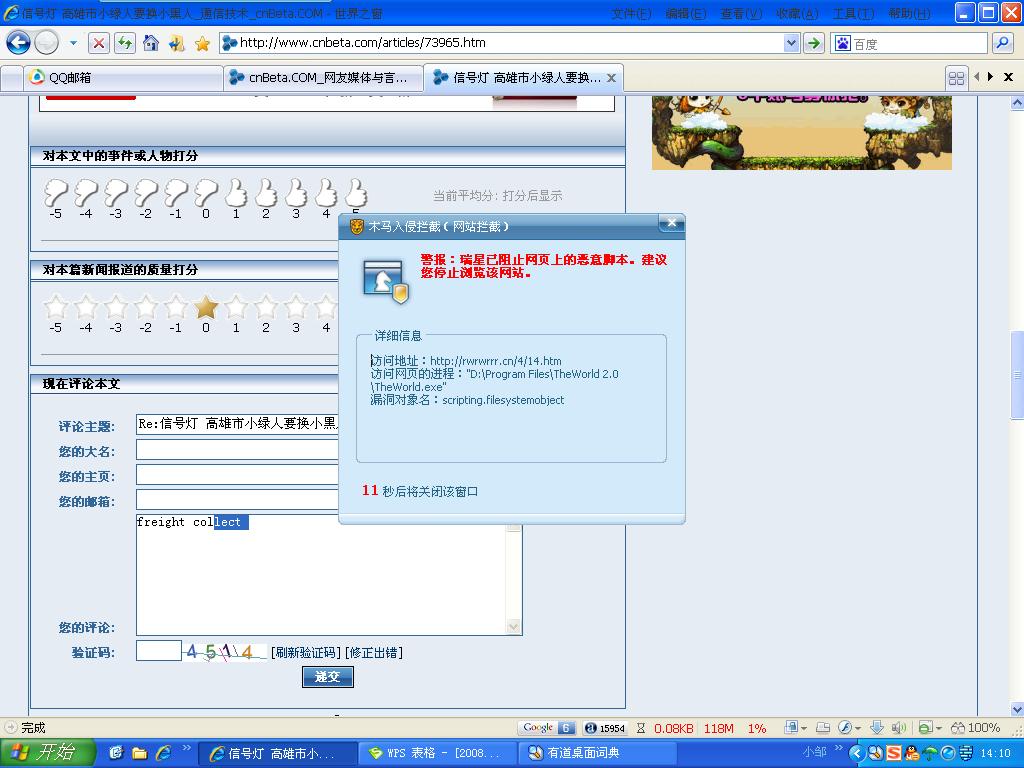The width and height of the screenshot is (1024, 768).
Task: Rate the event 0 thumb
Action: (x=206, y=193)
